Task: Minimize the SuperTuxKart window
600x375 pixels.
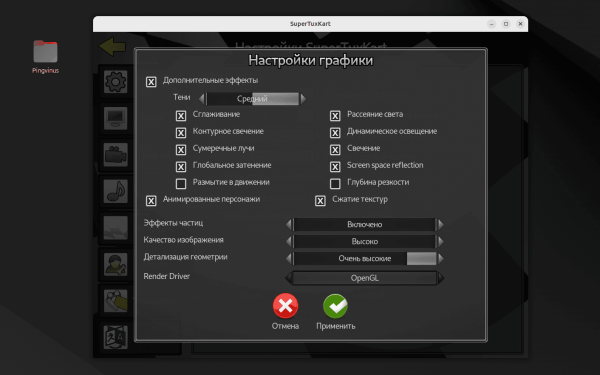Action: 491,24
